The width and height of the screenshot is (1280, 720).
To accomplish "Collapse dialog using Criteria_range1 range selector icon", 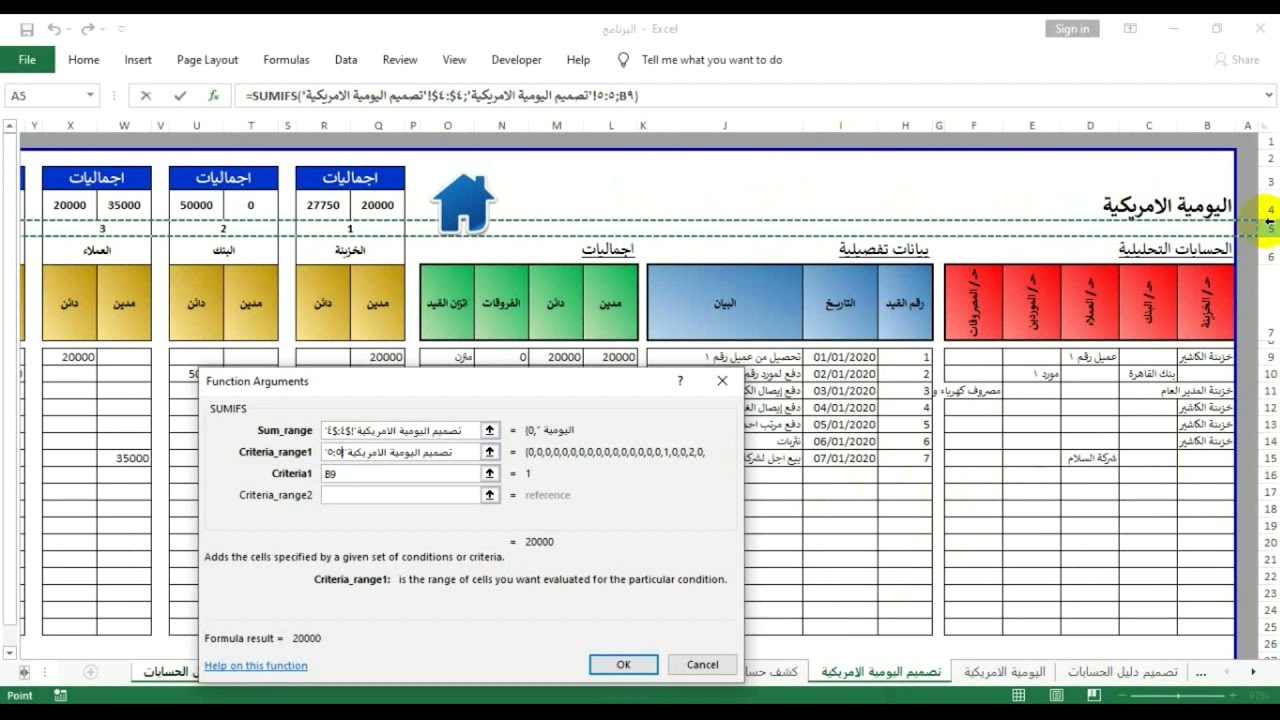I will [490, 452].
